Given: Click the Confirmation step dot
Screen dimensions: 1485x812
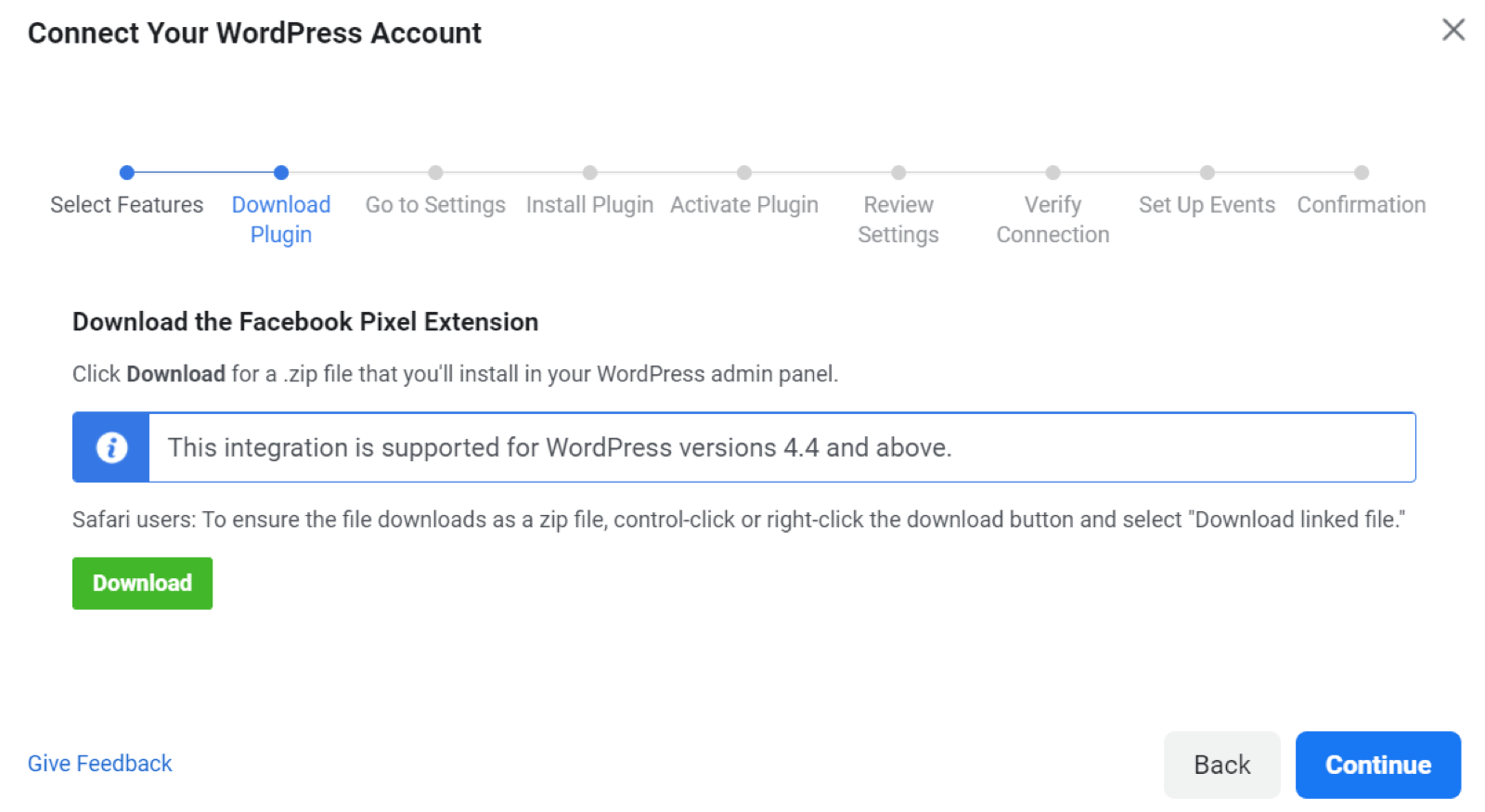Looking at the screenshot, I should pos(1362,173).
